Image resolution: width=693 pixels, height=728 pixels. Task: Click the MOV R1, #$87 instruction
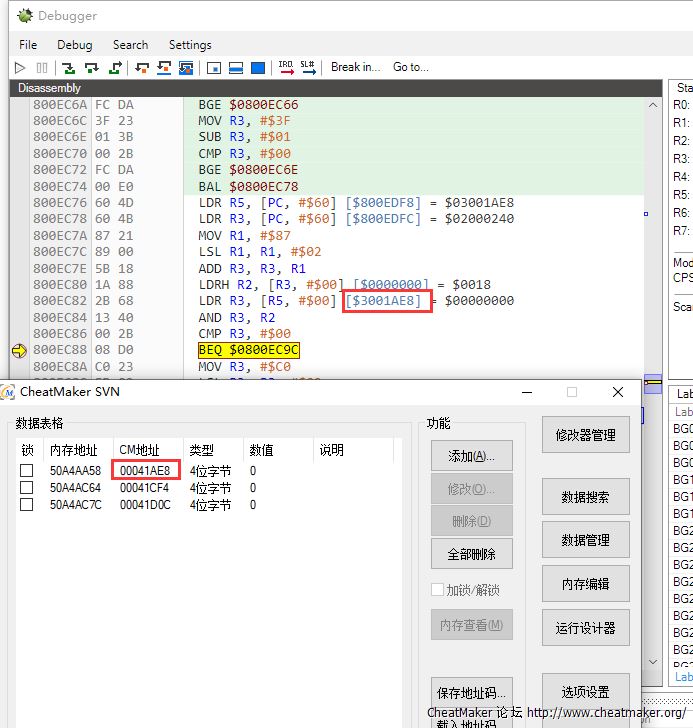click(245, 236)
